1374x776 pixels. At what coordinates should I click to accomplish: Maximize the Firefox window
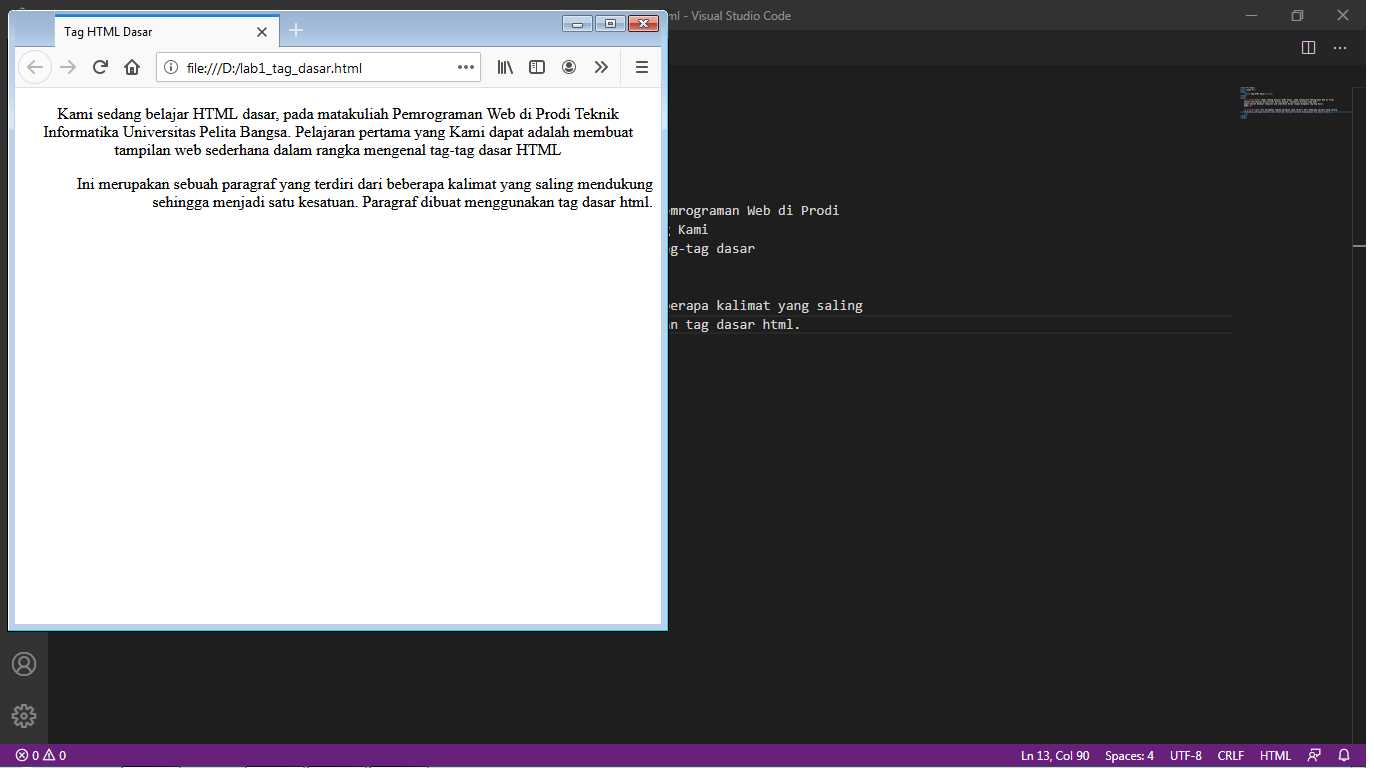point(610,24)
